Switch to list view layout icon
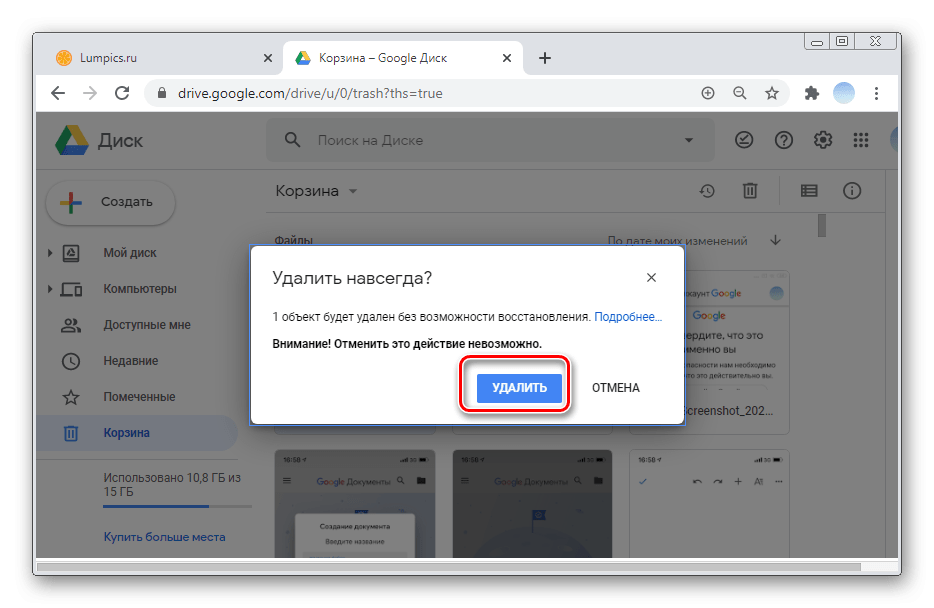 [x=809, y=191]
